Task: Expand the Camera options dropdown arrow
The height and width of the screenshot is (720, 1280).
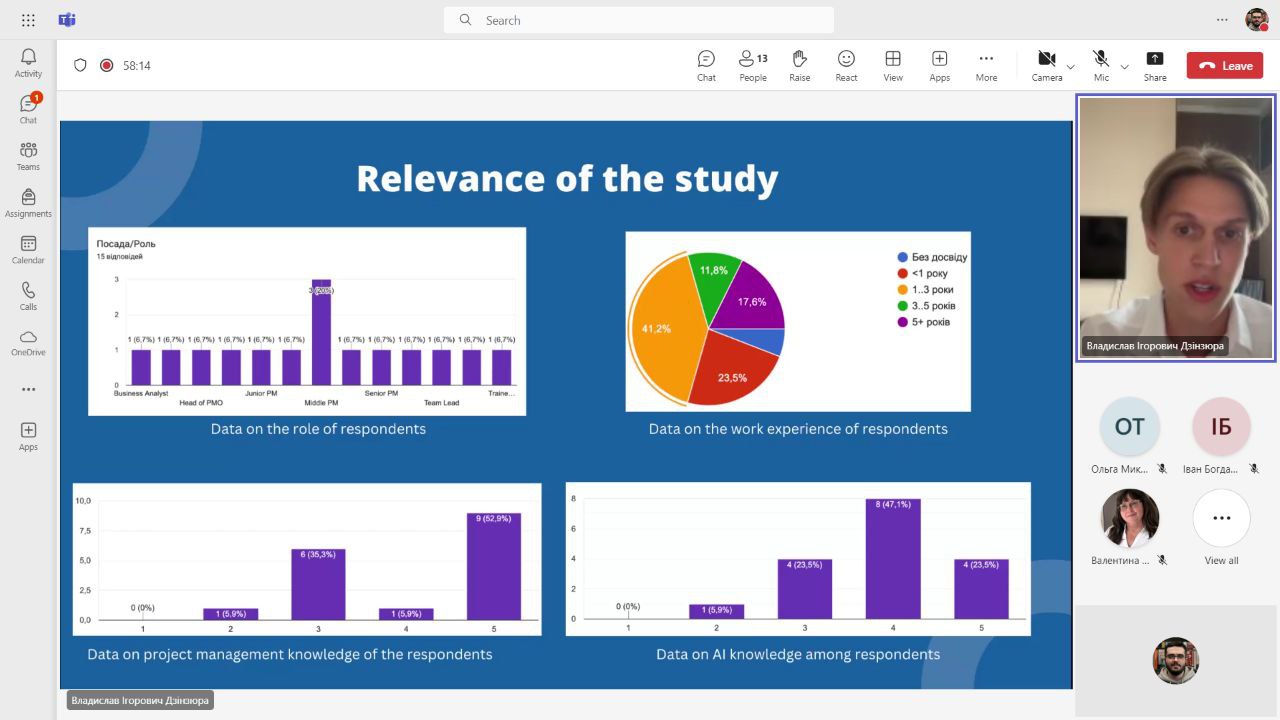Action: click(x=1071, y=67)
